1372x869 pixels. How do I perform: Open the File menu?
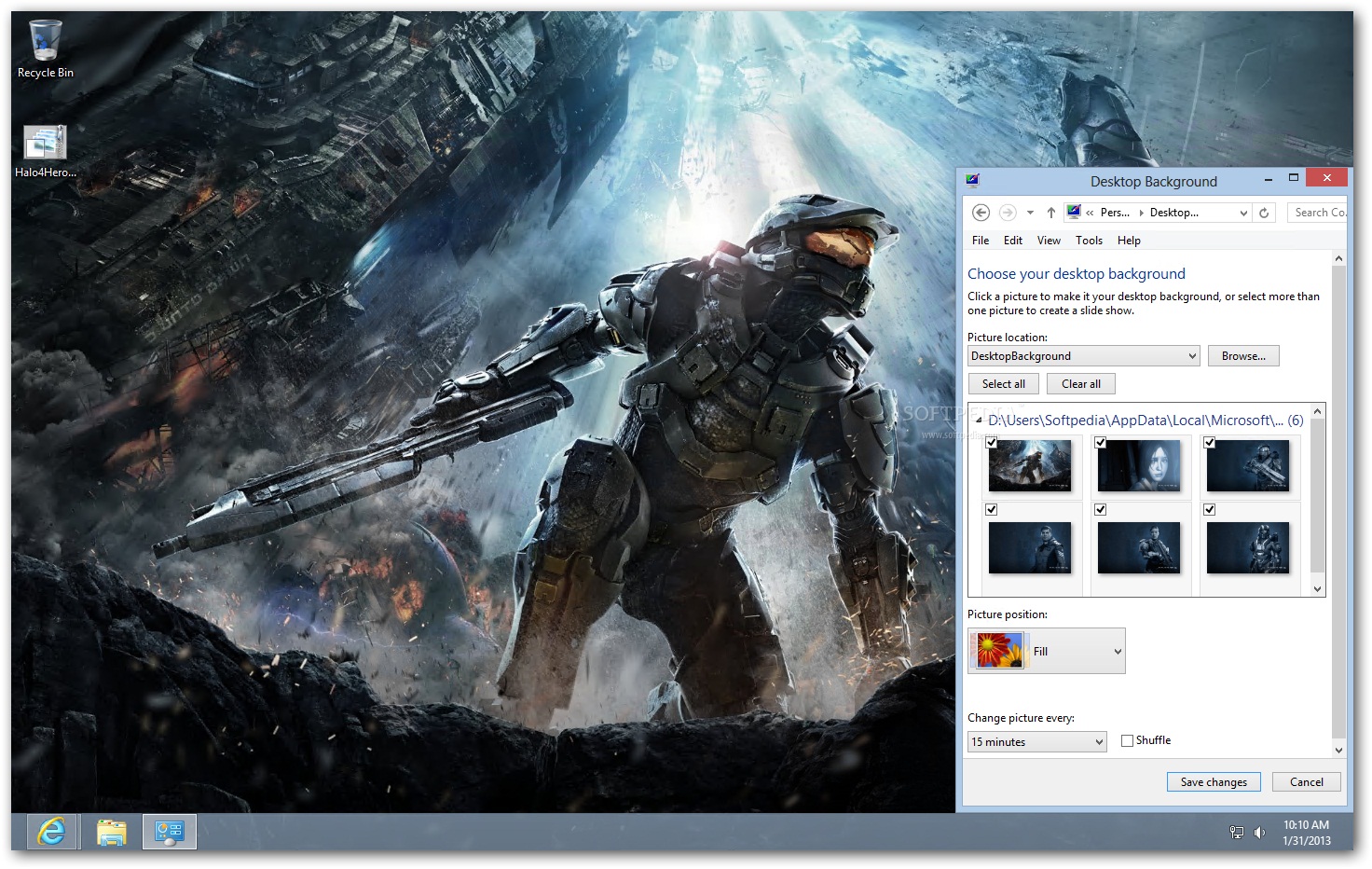tap(981, 241)
